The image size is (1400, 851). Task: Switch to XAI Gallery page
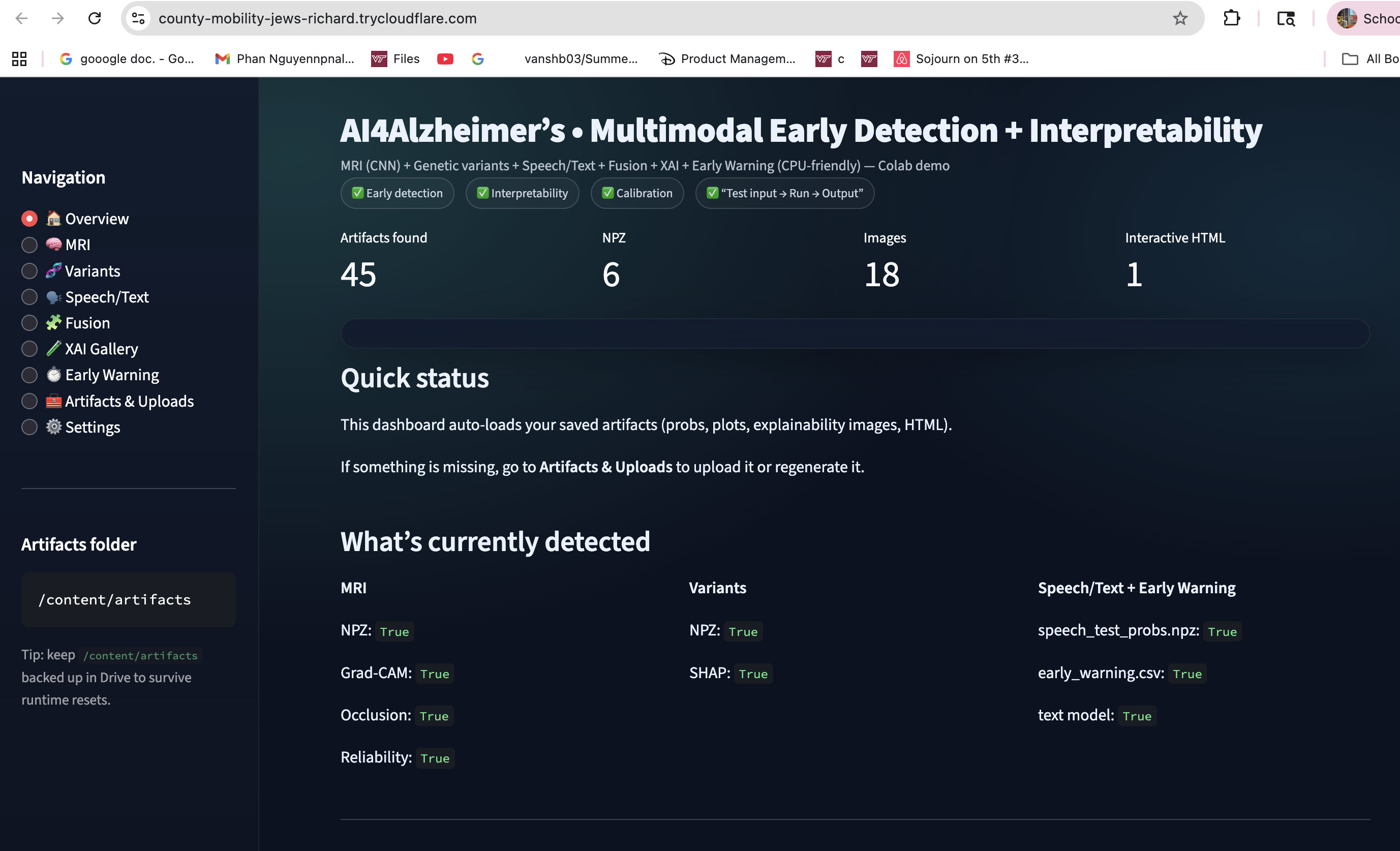pyautogui.click(x=29, y=349)
